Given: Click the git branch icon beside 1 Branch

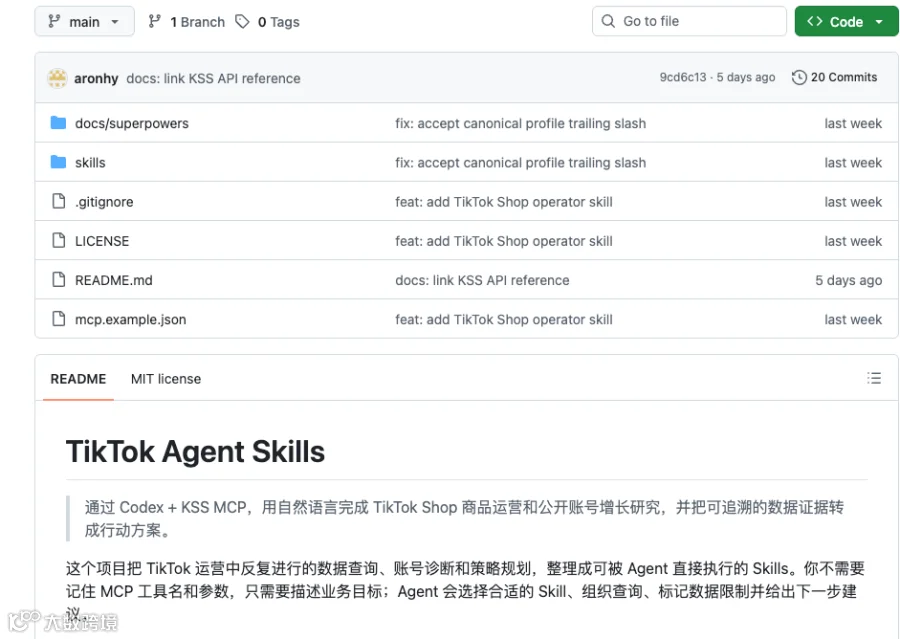Looking at the screenshot, I should click(x=154, y=22).
